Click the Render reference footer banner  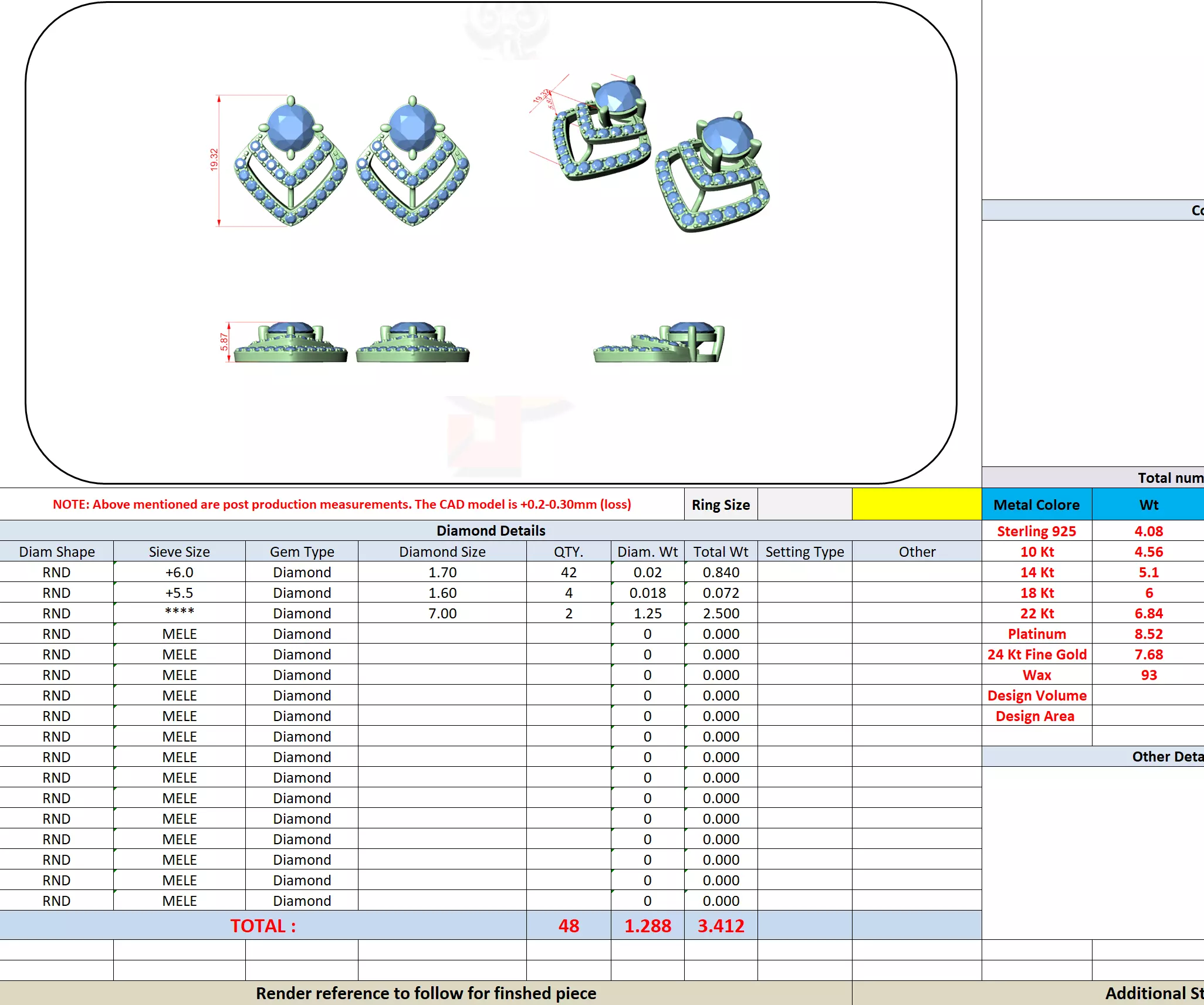[425, 993]
